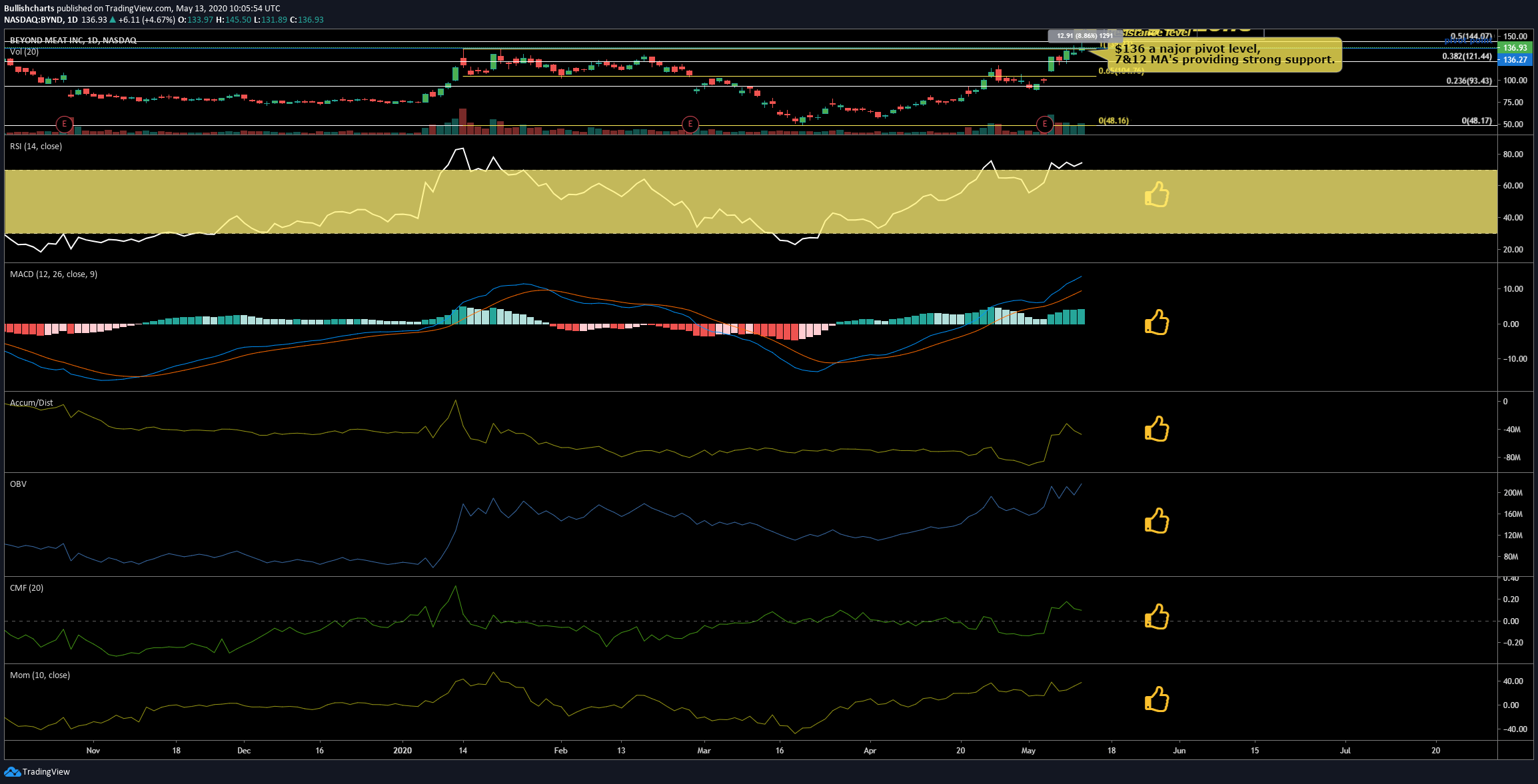Click the -80M value on Accum/Dist scale

click(x=1511, y=458)
